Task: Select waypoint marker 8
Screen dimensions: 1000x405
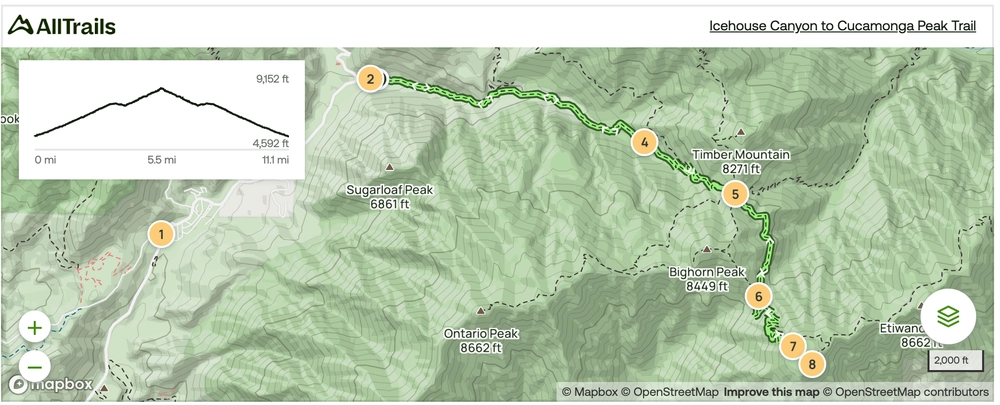Action: pyautogui.click(x=812, y=365)
